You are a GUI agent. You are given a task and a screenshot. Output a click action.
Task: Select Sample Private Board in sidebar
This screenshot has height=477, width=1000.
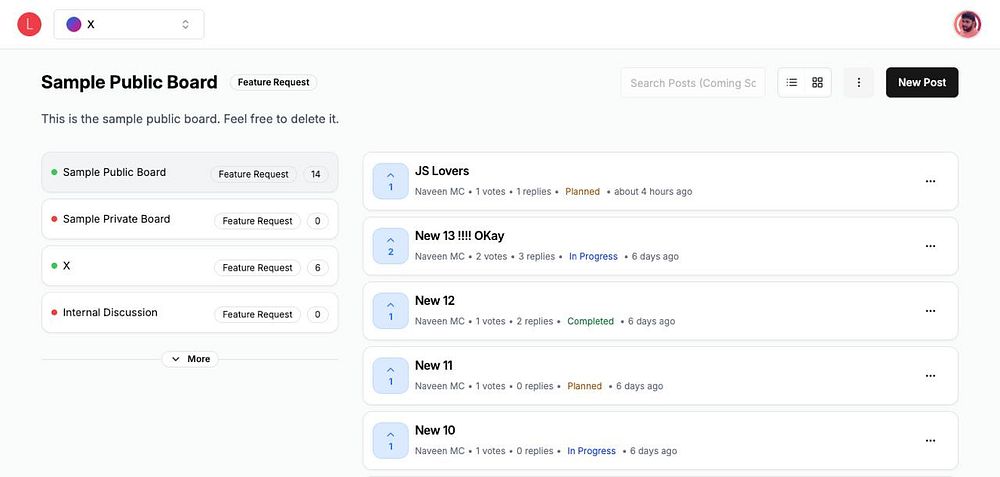pos(190,219)
